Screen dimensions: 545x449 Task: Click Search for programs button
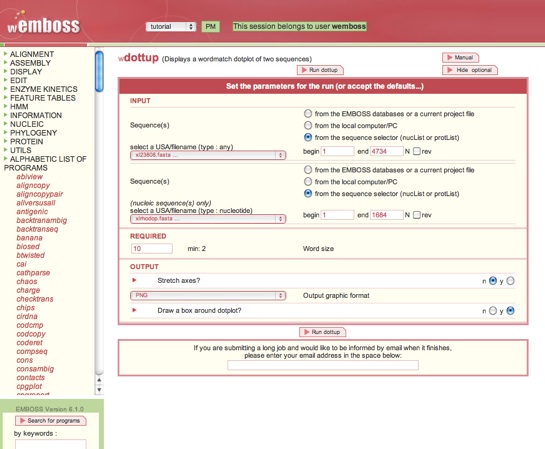click(x=50, y=421)
